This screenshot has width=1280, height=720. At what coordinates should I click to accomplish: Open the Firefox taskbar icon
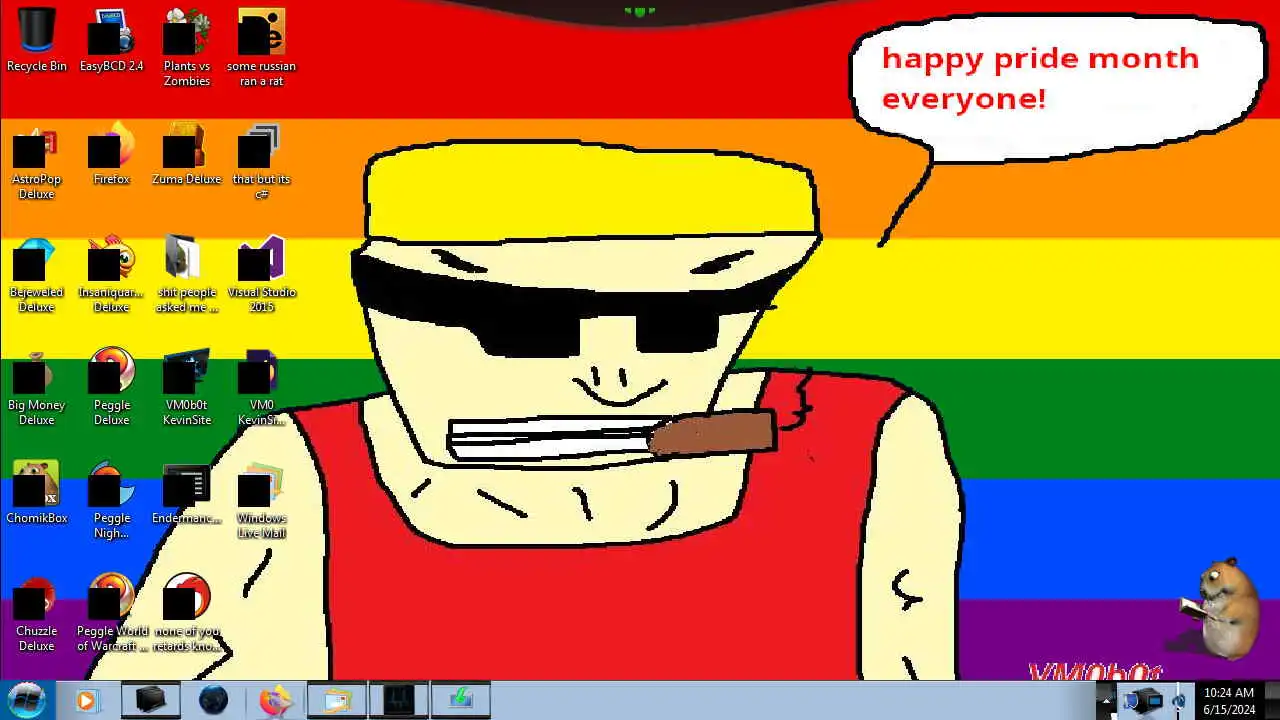(275, 700)
